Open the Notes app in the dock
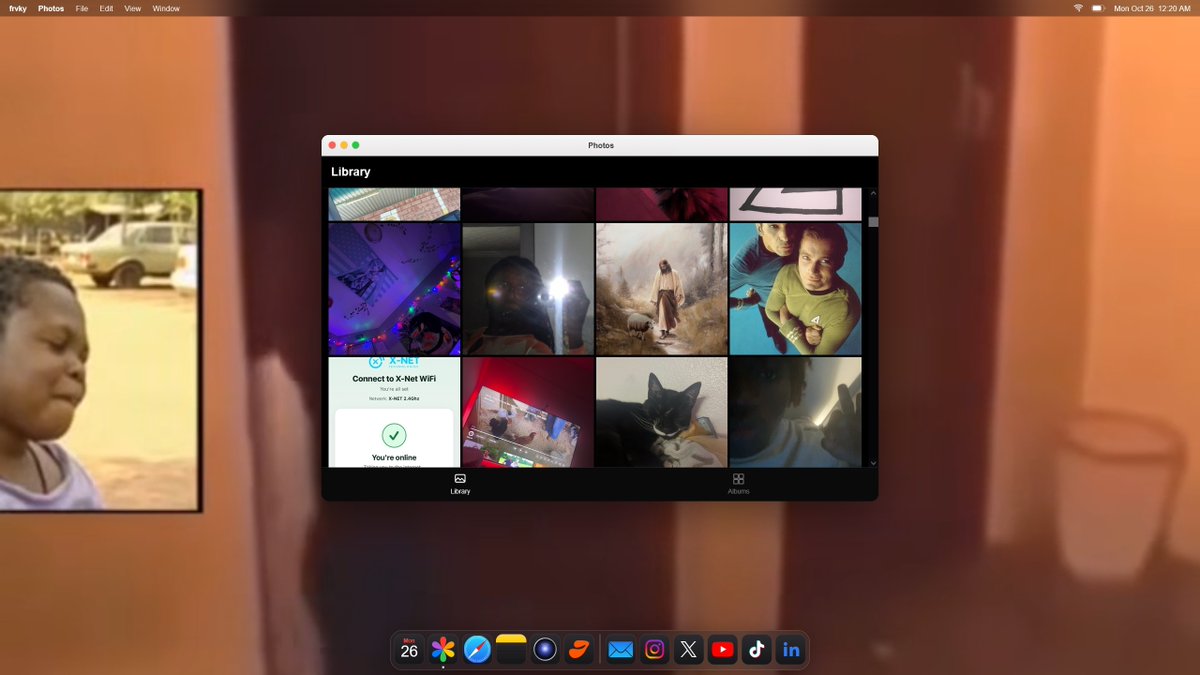The image size is (1200, 675). (511, 650)
